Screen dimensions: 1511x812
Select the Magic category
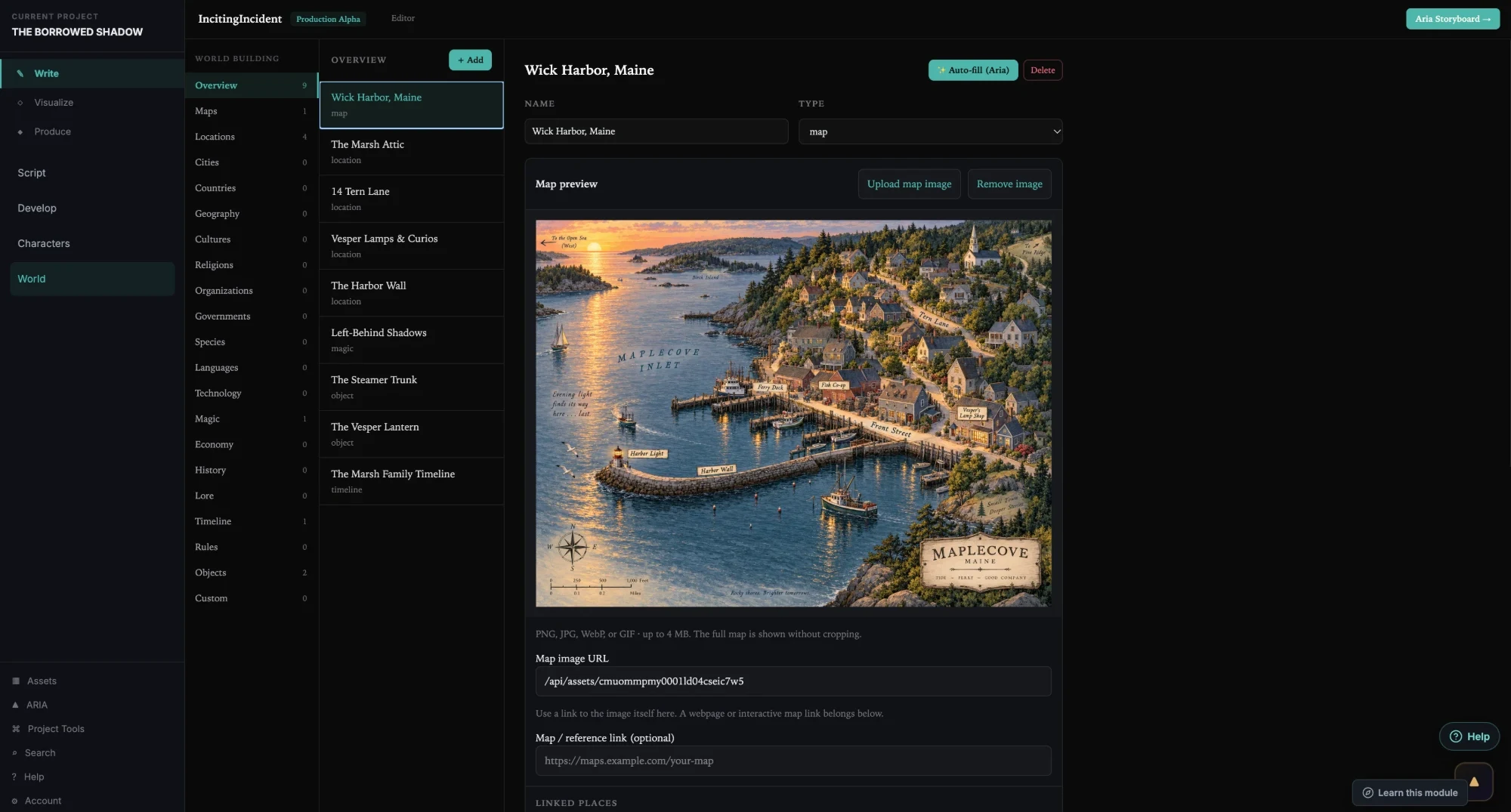click(252, 419)
